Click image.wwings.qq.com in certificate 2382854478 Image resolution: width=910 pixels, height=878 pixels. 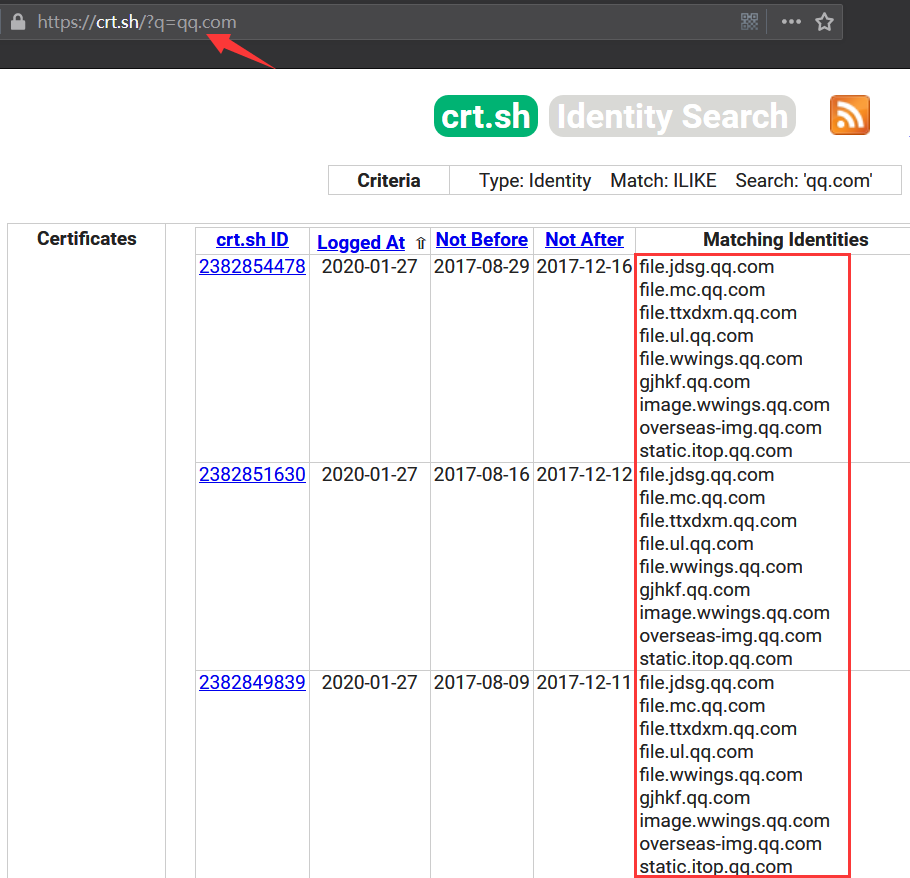735,404
